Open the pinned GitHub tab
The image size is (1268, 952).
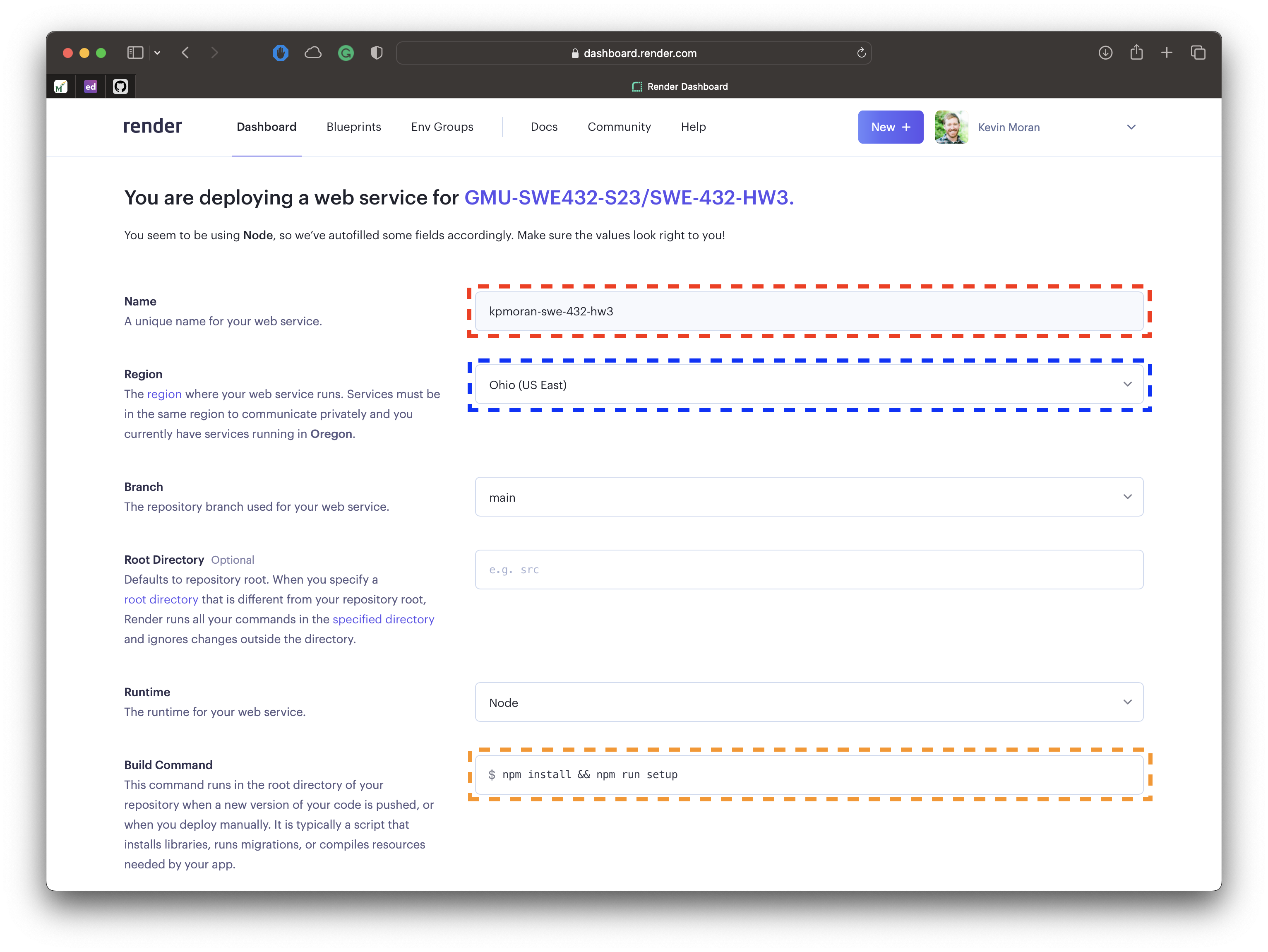tap(120, 87)
